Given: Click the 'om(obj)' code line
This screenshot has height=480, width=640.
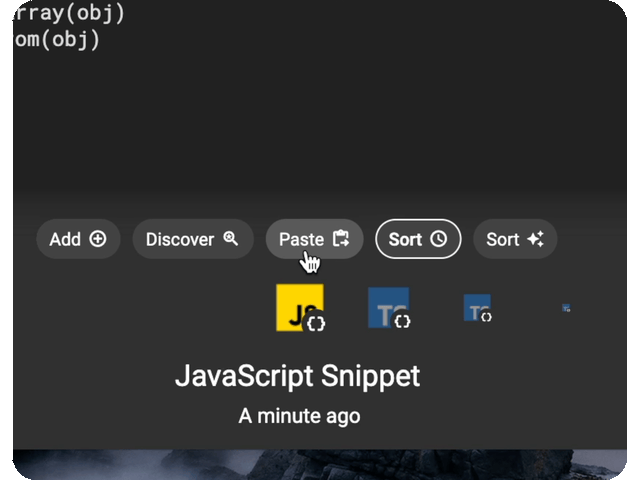Looking at the screenshot, I should 57,40.
